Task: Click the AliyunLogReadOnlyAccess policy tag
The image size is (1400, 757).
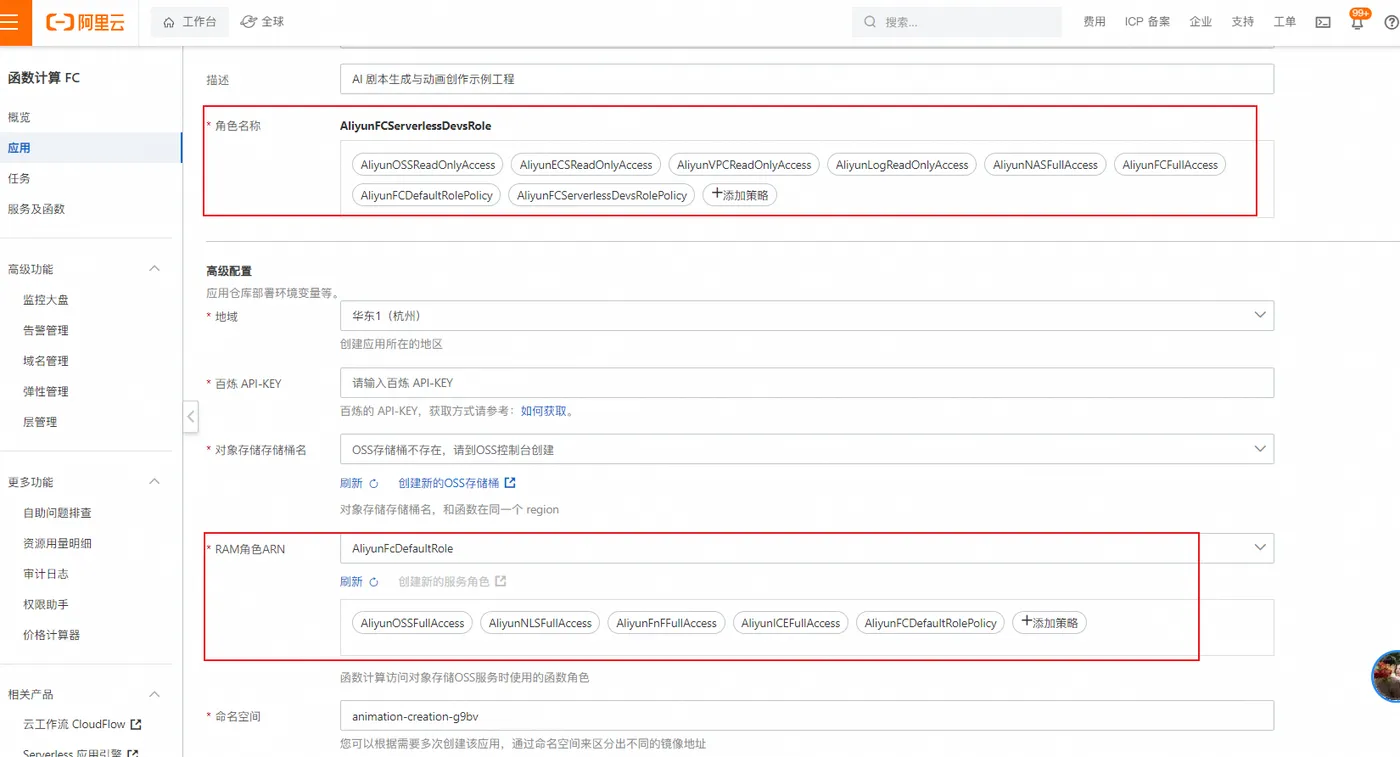Action: (902, 165)
